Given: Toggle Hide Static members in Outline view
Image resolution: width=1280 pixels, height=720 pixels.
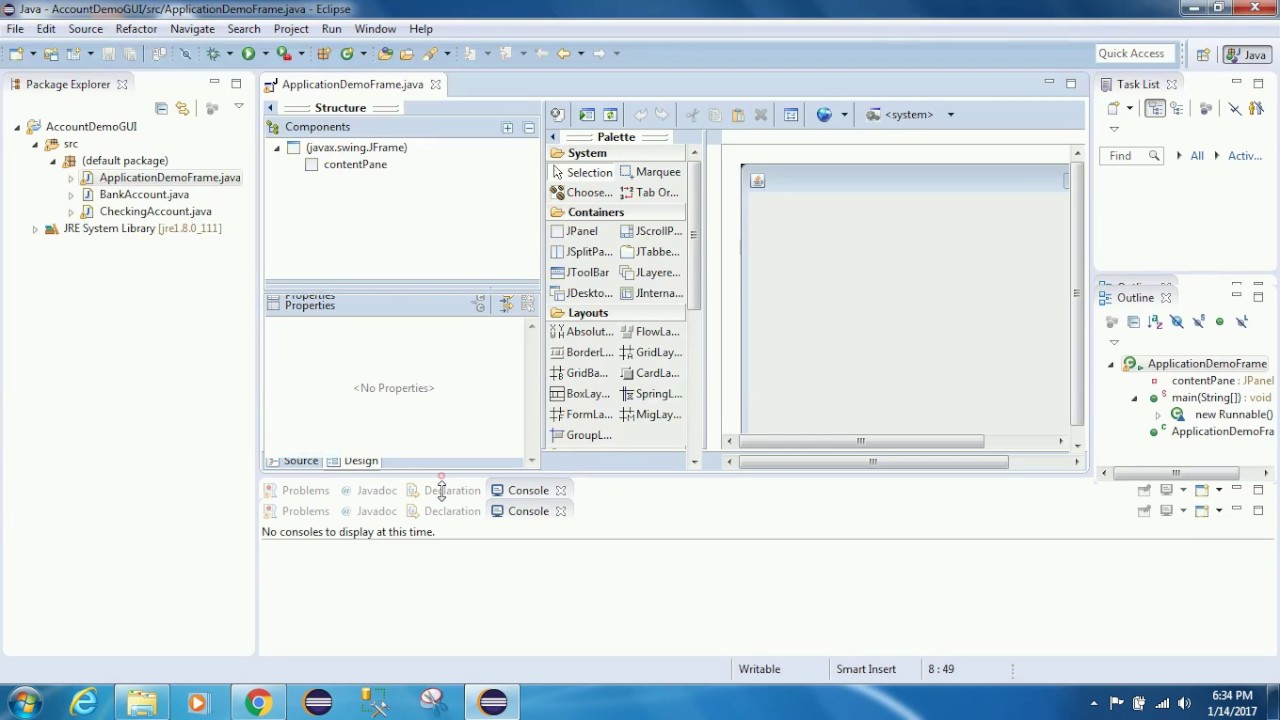Looking at the screenshot, I should (x=1198, y=321).
